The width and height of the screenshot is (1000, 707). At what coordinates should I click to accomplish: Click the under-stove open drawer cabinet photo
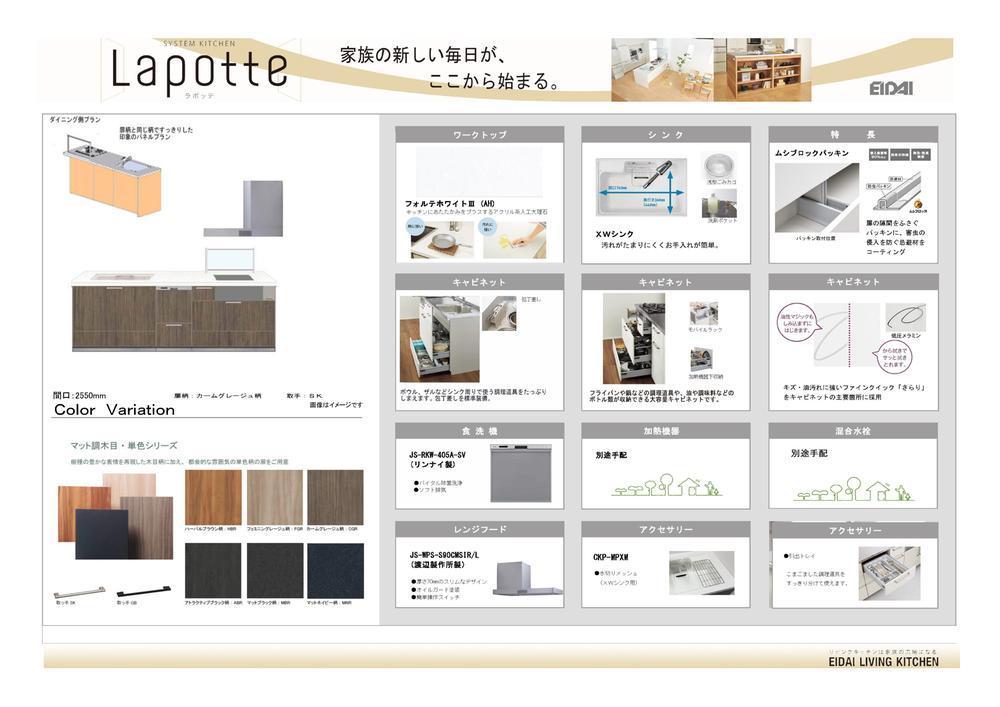coord(634,339)
